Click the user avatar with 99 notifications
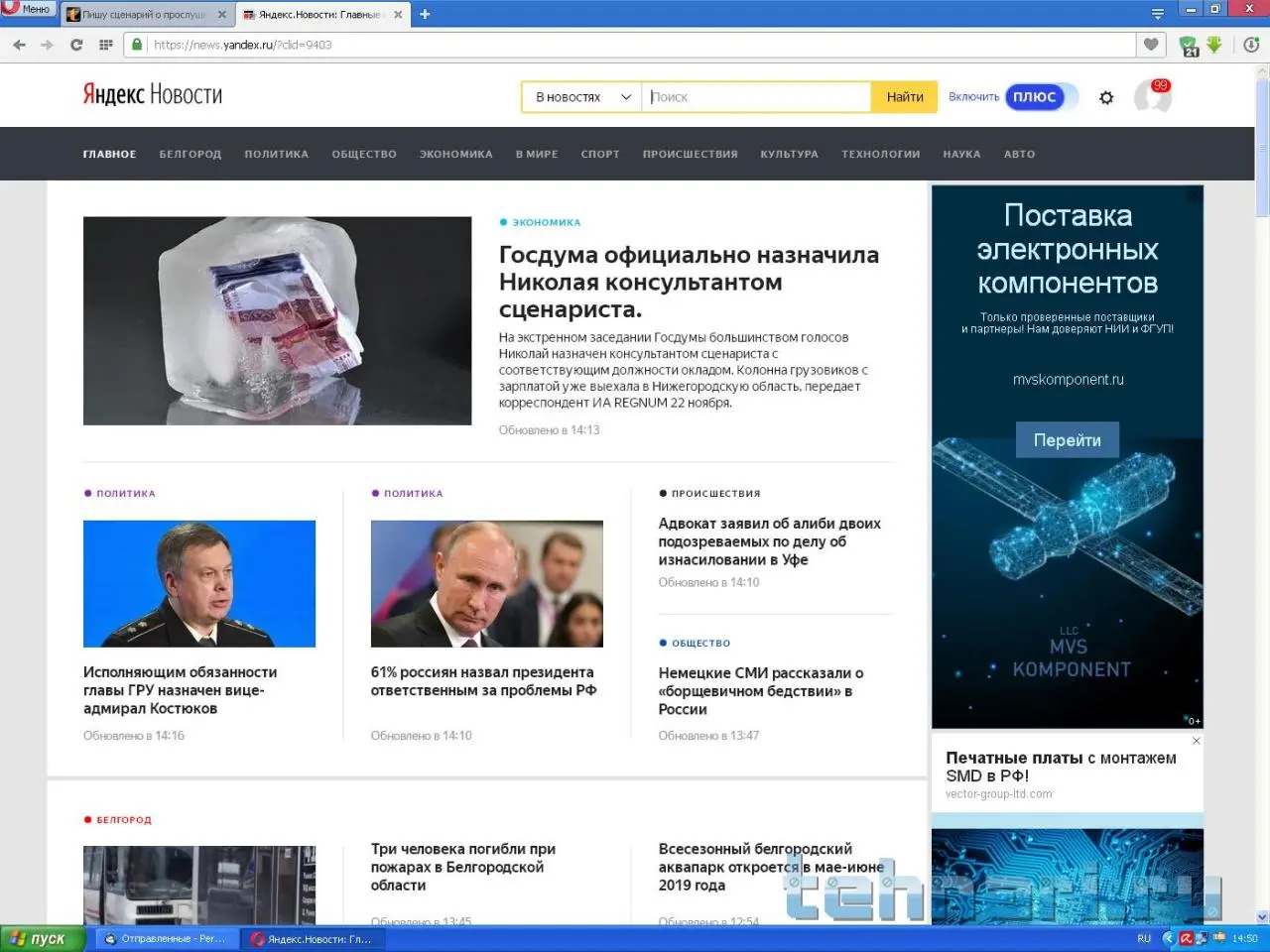1270x952 pixels. 1152,97
